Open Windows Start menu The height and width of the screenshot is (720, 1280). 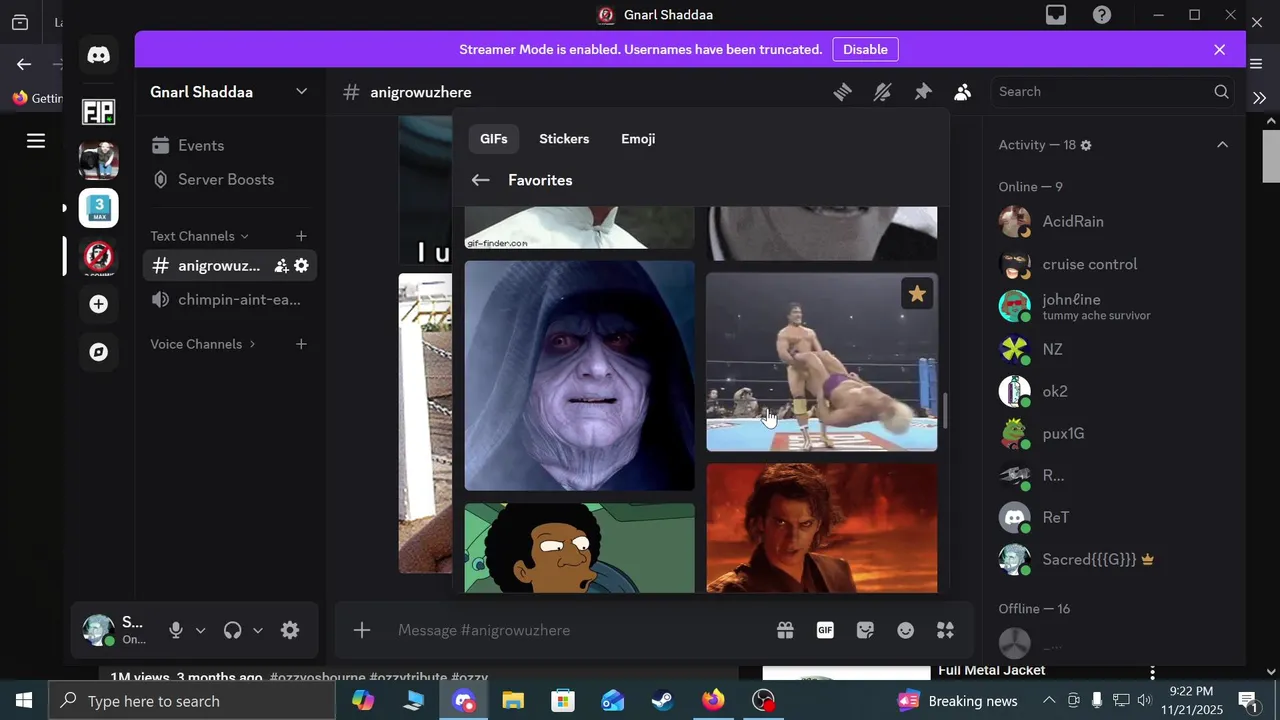pyautogui.click(x=24, y=701)
